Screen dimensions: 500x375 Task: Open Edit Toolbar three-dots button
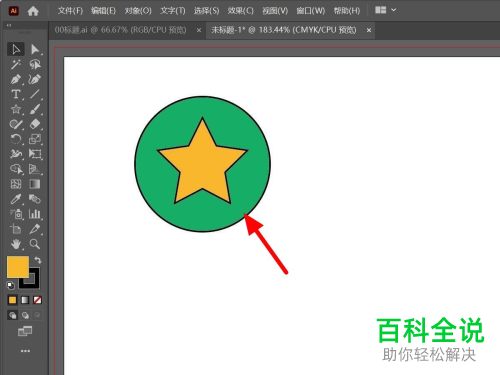tap(25, 351)
